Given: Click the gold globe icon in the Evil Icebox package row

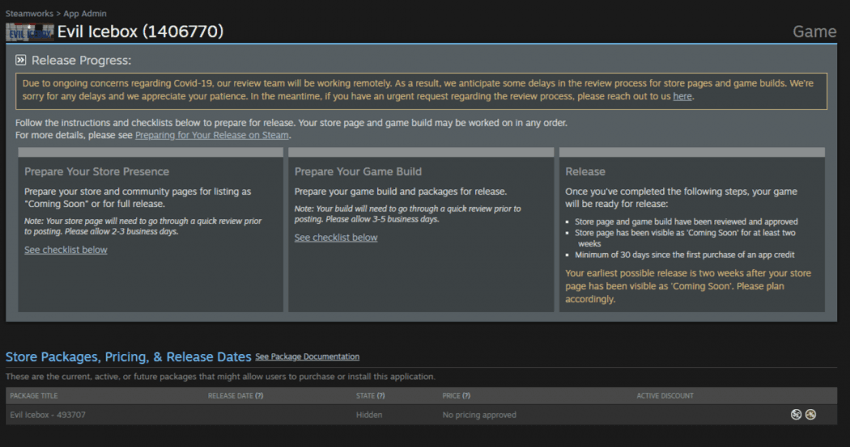Looking at the screenshot, I should 810,414.
